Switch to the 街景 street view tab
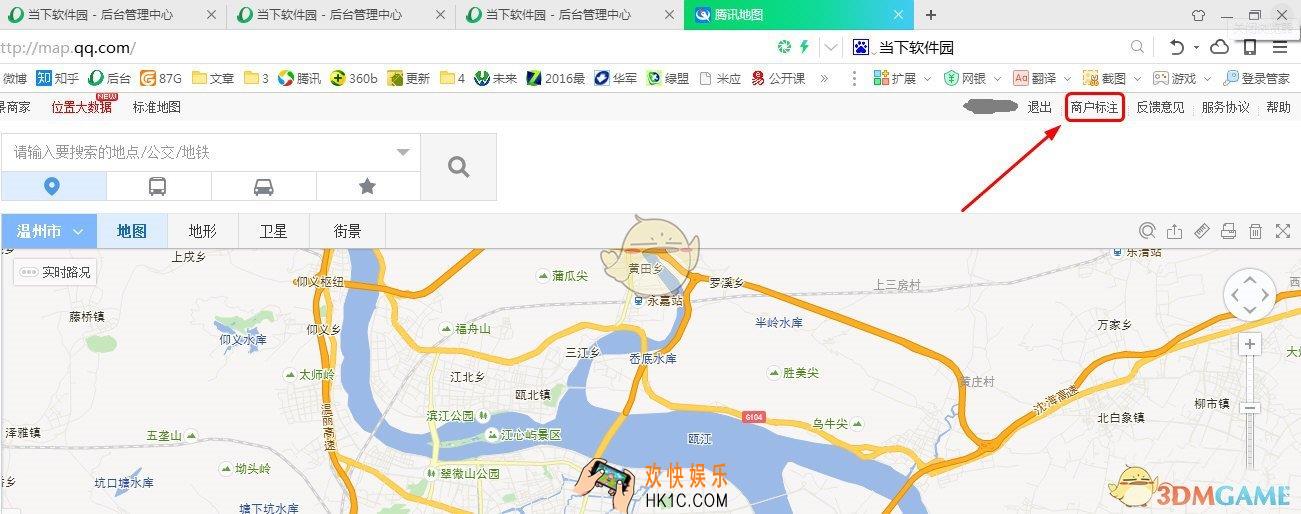The width and height of the screenshot is (1301, 514). coord(347,231)
